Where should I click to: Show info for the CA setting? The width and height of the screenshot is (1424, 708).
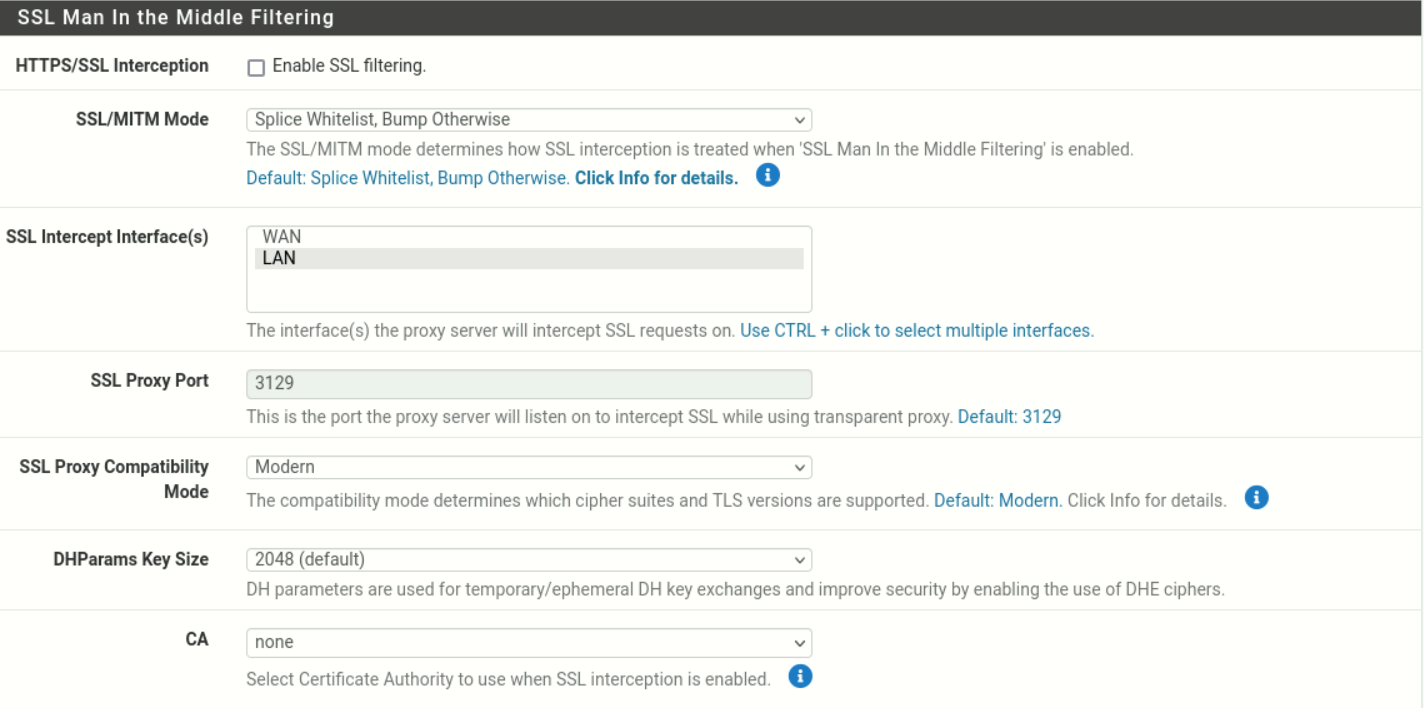800,677
